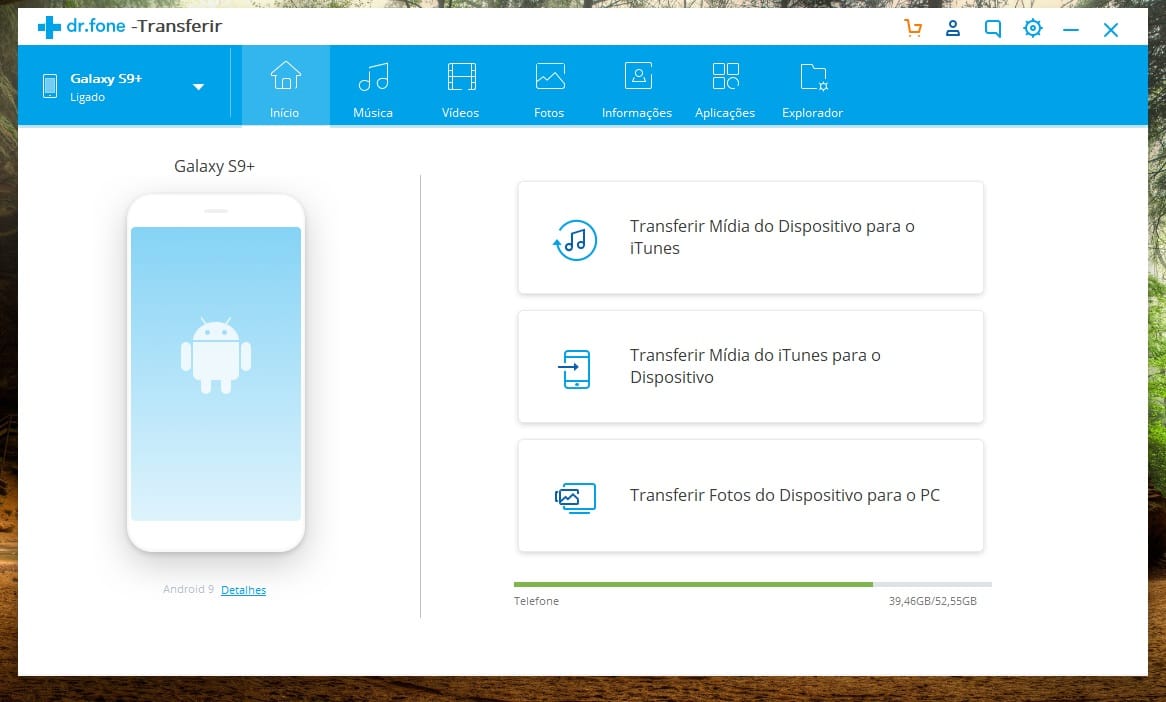Click the Telefone storage usage bar
Viewport: 1166px width, 702px height.
coord(752,584)
